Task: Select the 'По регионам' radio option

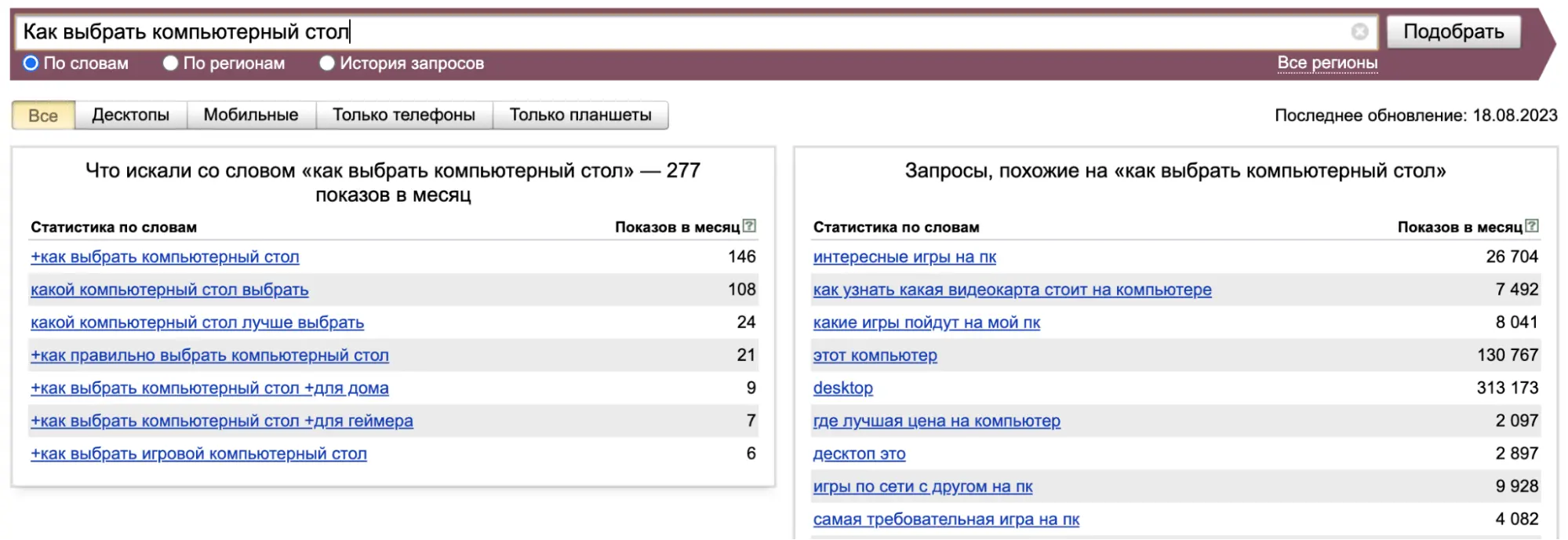Action: tap(170, 64)
